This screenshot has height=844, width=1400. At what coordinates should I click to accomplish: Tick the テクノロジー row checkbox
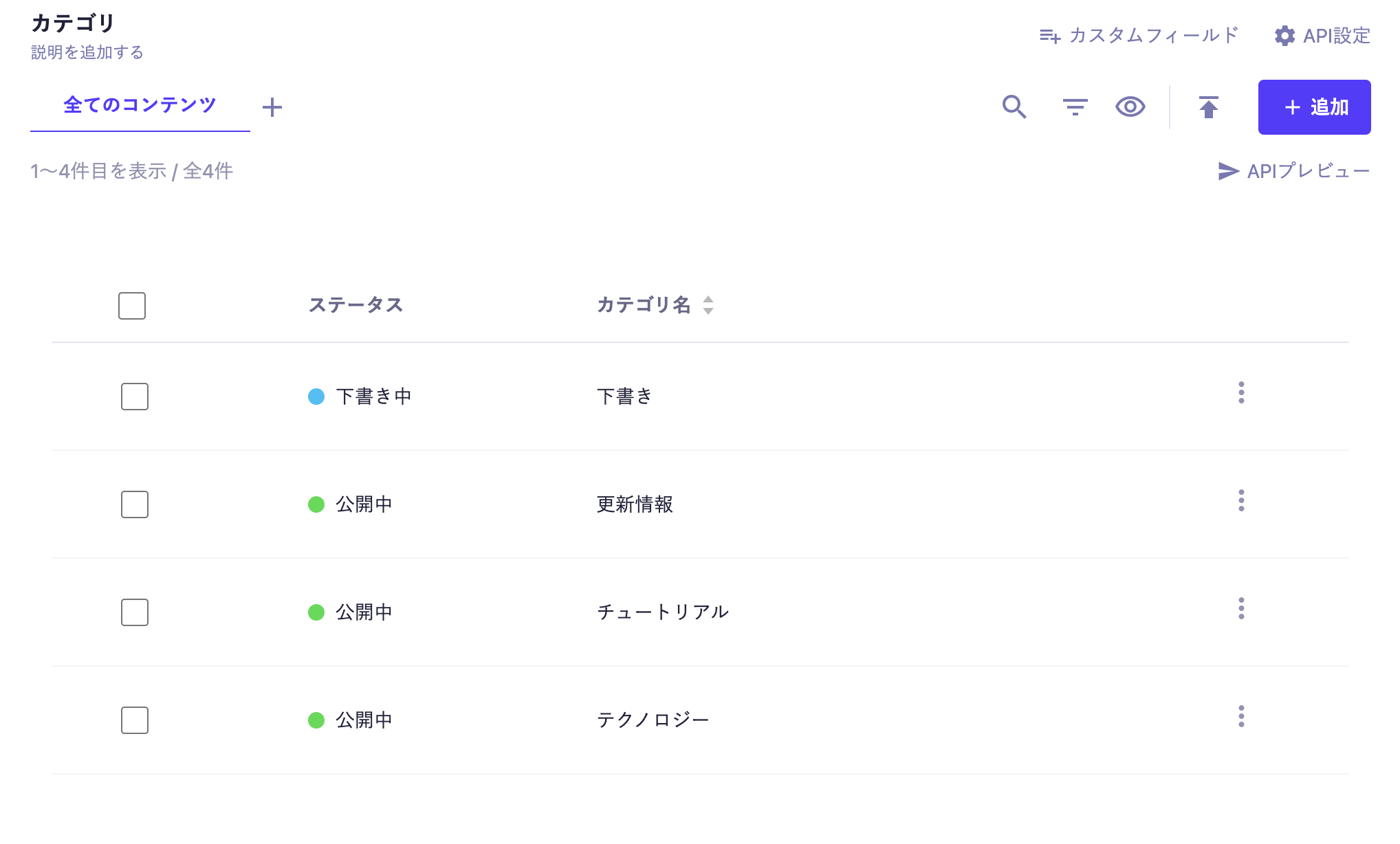(135, 720)
